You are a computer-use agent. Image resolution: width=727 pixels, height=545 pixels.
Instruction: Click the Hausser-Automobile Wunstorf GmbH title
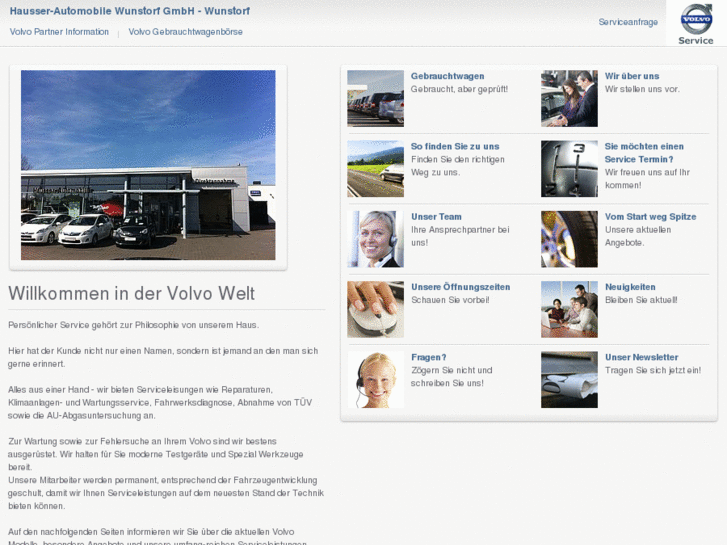[130, 11]
